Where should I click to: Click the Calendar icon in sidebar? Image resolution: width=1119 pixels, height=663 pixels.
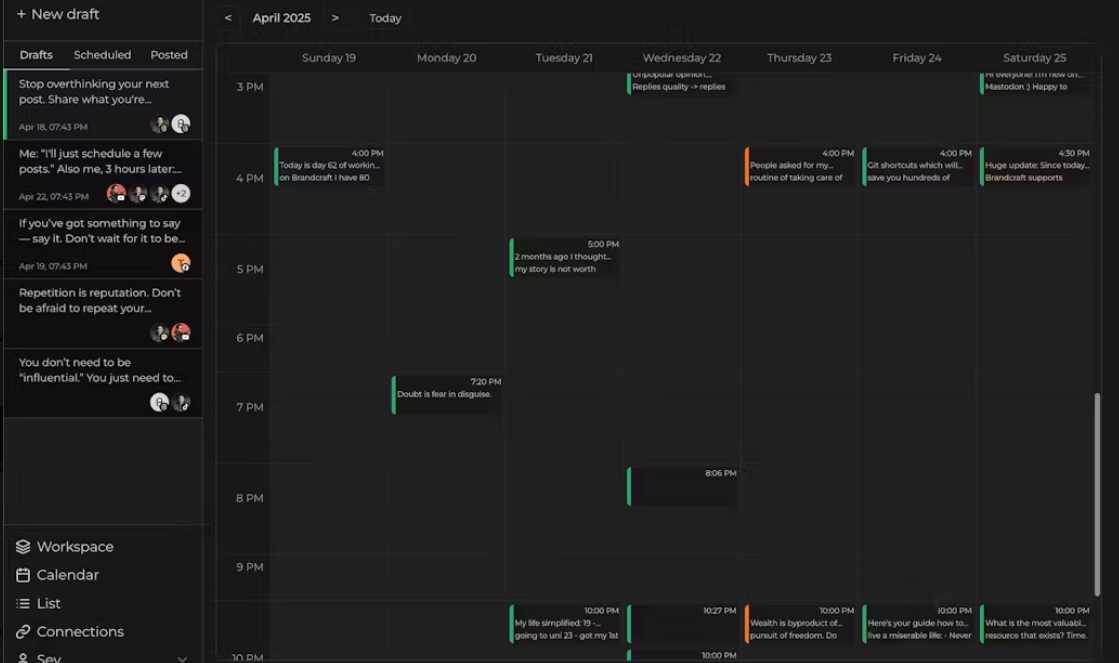pyautogui.click(x=23, y=575)
